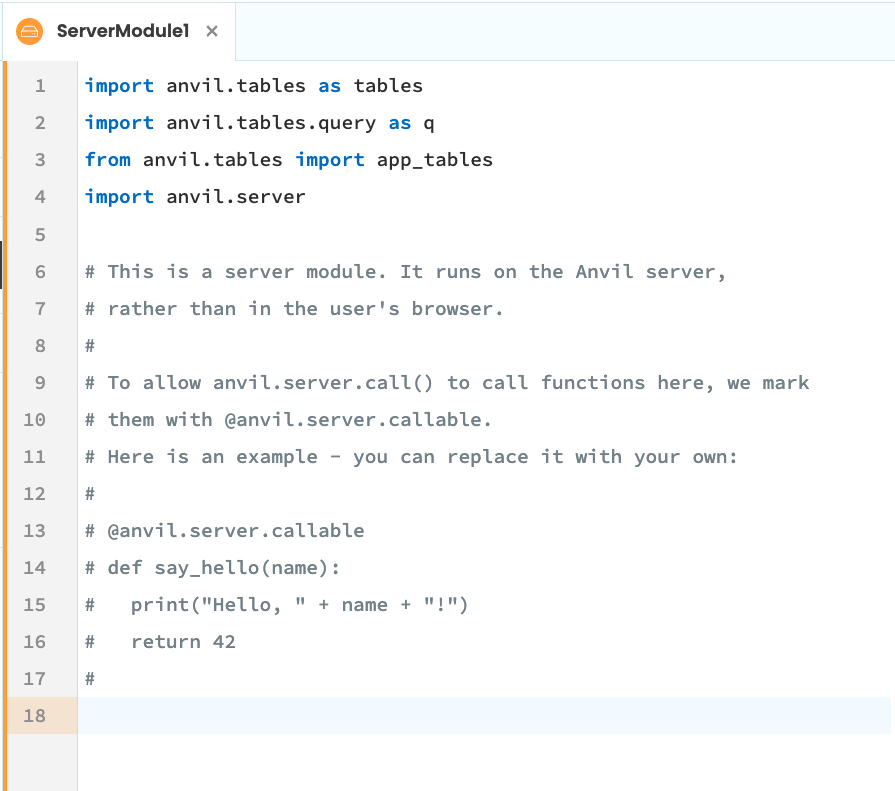Place cursor on the empty line 18
The width and height of the screenshot is (895, 791).
(200, 716)
